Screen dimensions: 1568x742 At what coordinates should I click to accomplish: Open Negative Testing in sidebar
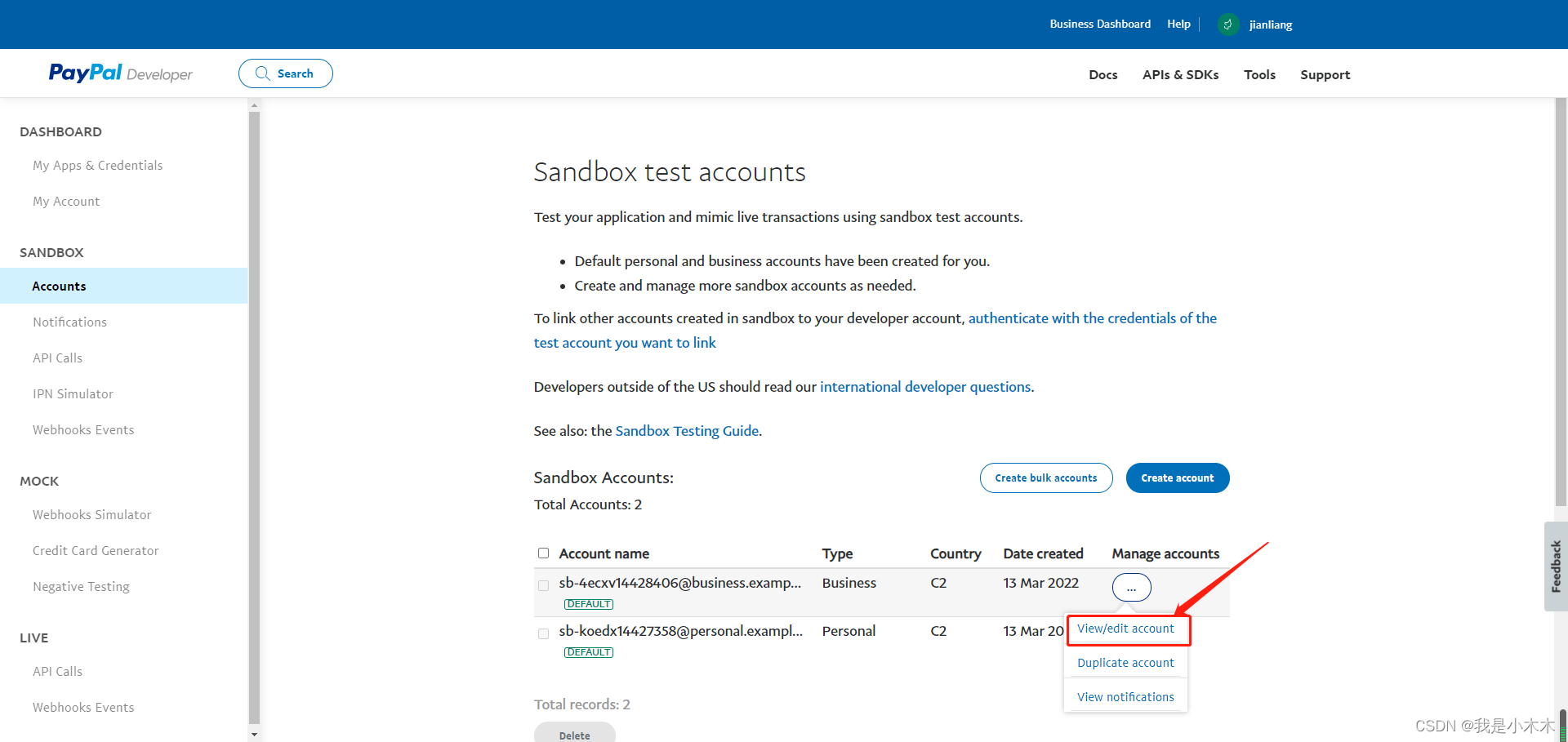click(81, 586)
